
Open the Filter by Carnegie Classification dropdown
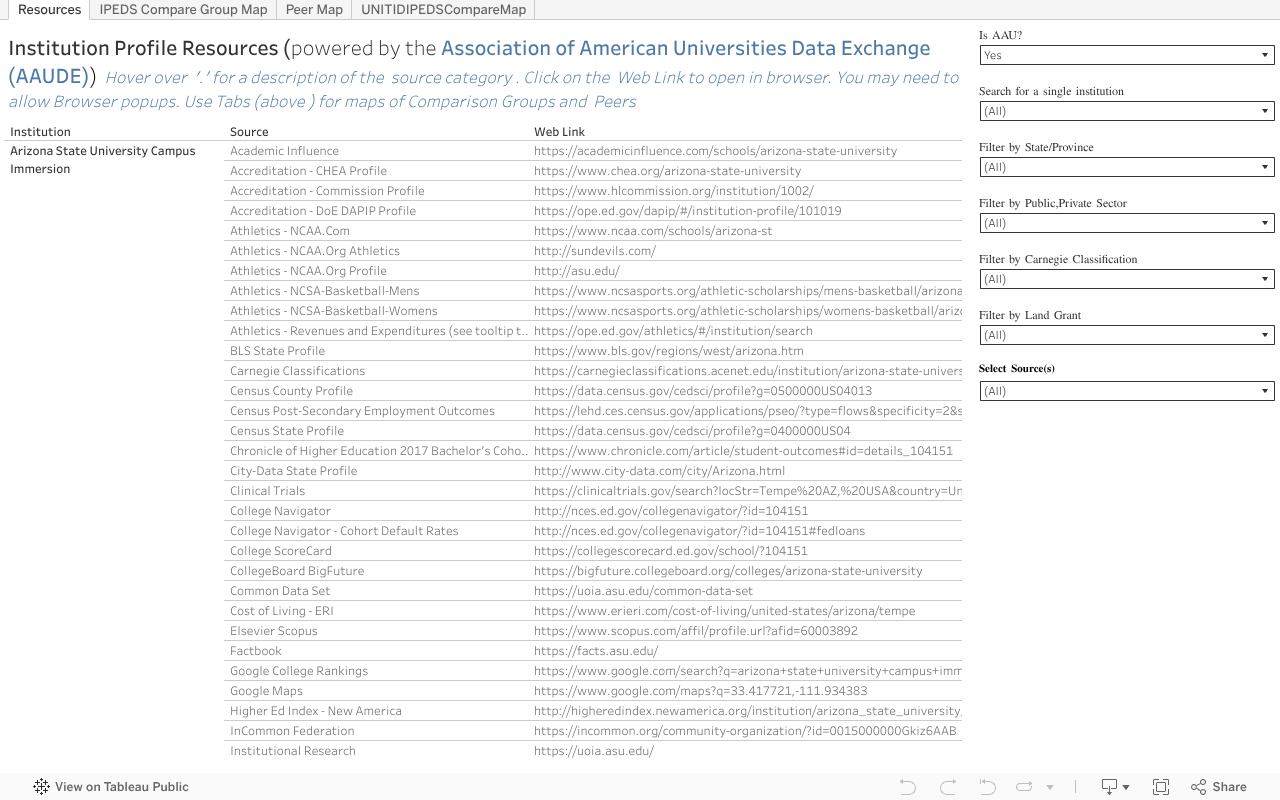coord(1127,279)
